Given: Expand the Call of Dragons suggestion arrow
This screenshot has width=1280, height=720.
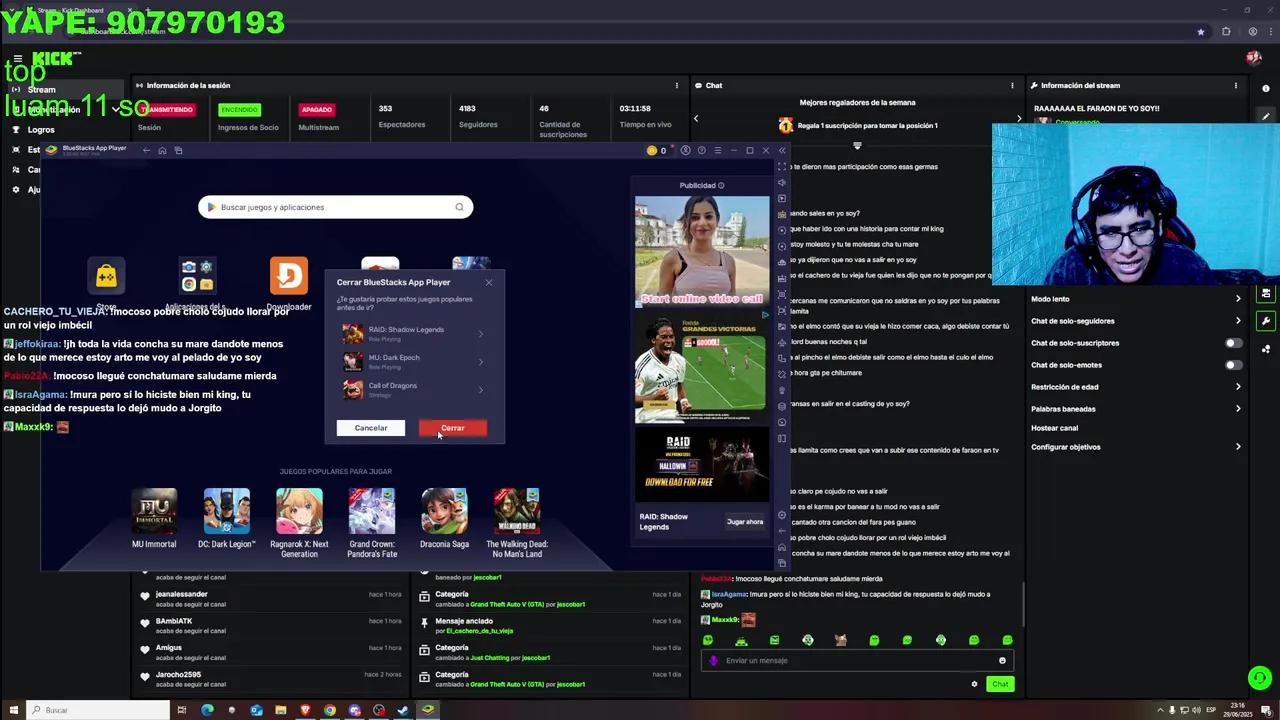Looking at the screenshot, I should tap(480, 390).
